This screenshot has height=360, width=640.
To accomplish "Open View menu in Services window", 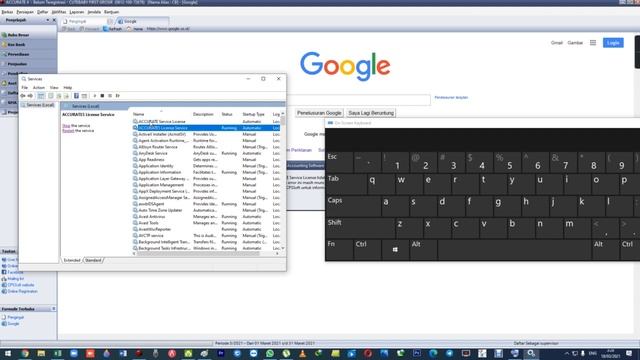I will click(54, 87).
